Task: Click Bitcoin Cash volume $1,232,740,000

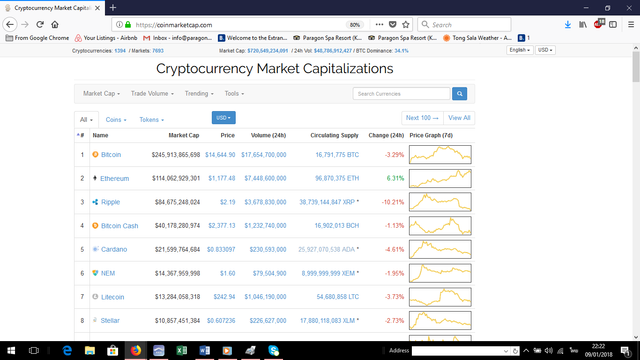Action: pyautogui.click(x=265, y=226)
